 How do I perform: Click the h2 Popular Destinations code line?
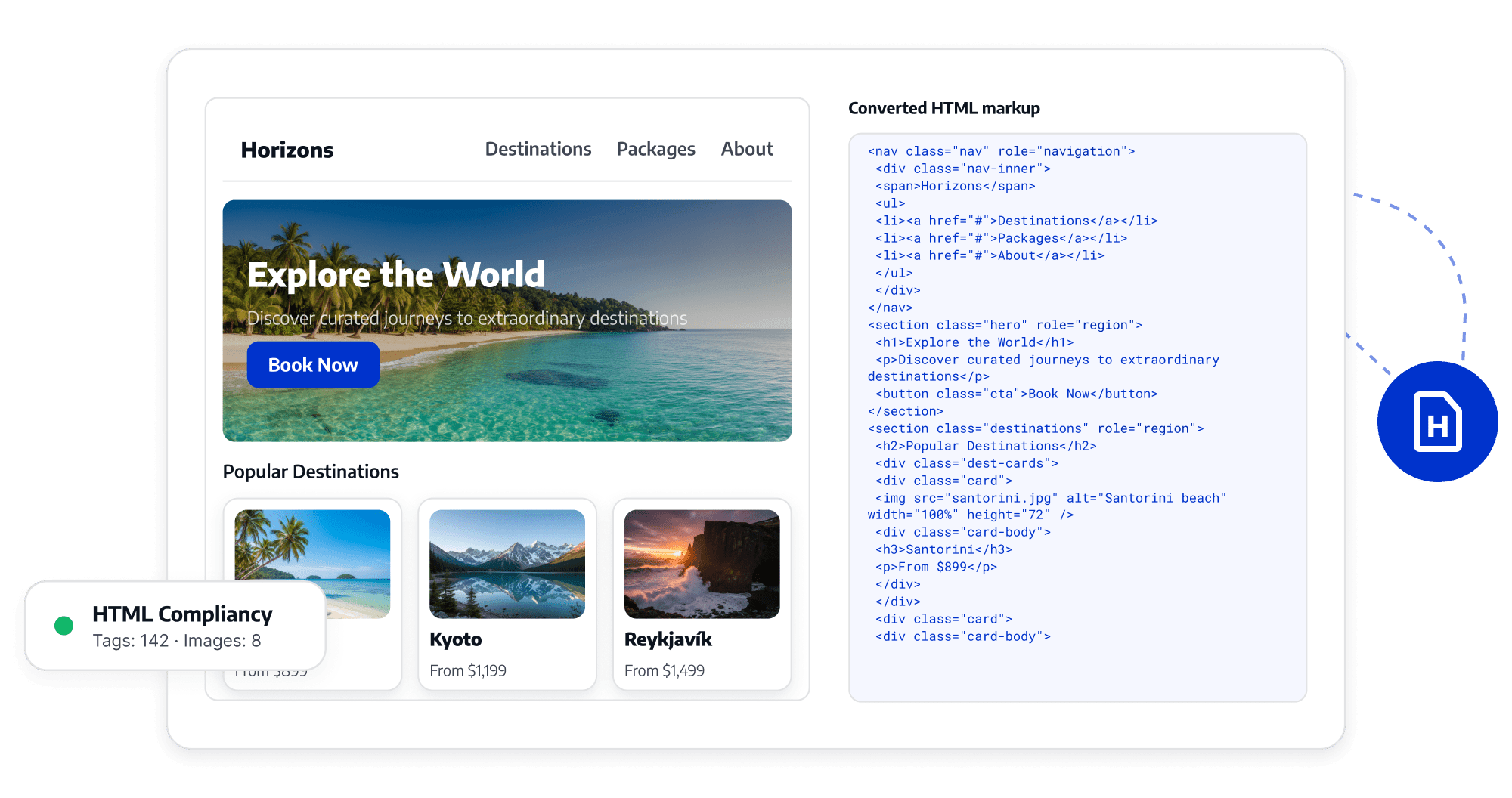(986, 446)
